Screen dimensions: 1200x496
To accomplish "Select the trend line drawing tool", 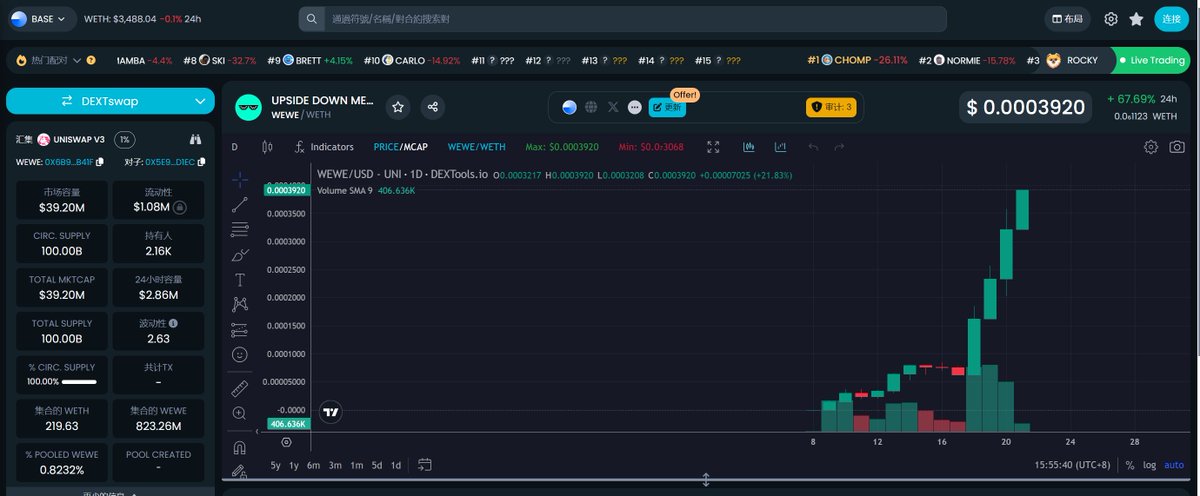I will 240,204.
